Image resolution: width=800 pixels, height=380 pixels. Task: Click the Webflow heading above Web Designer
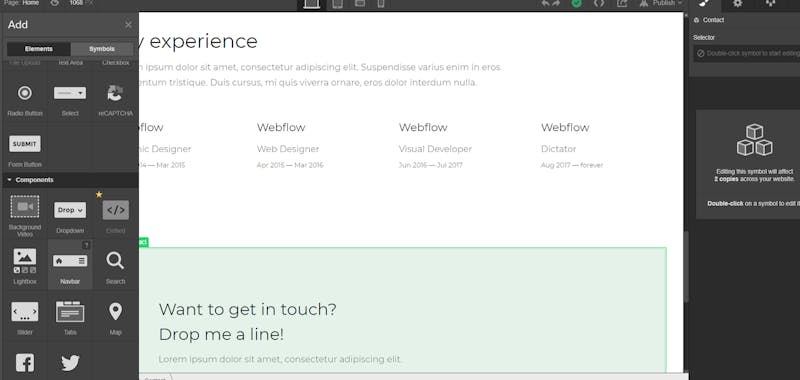(281, 128)
